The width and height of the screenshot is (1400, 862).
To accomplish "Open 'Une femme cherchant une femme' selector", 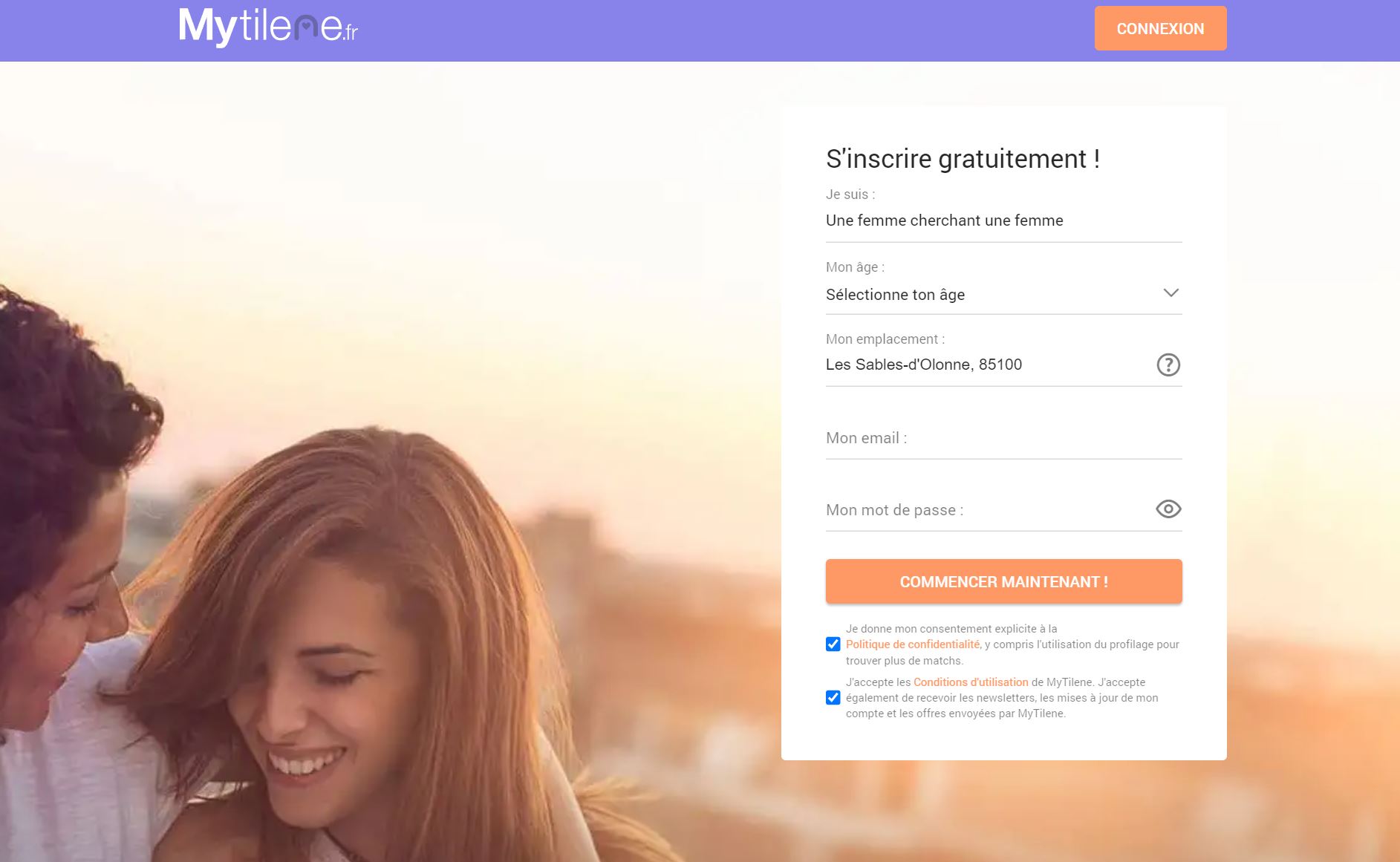I will (1003, 221).
